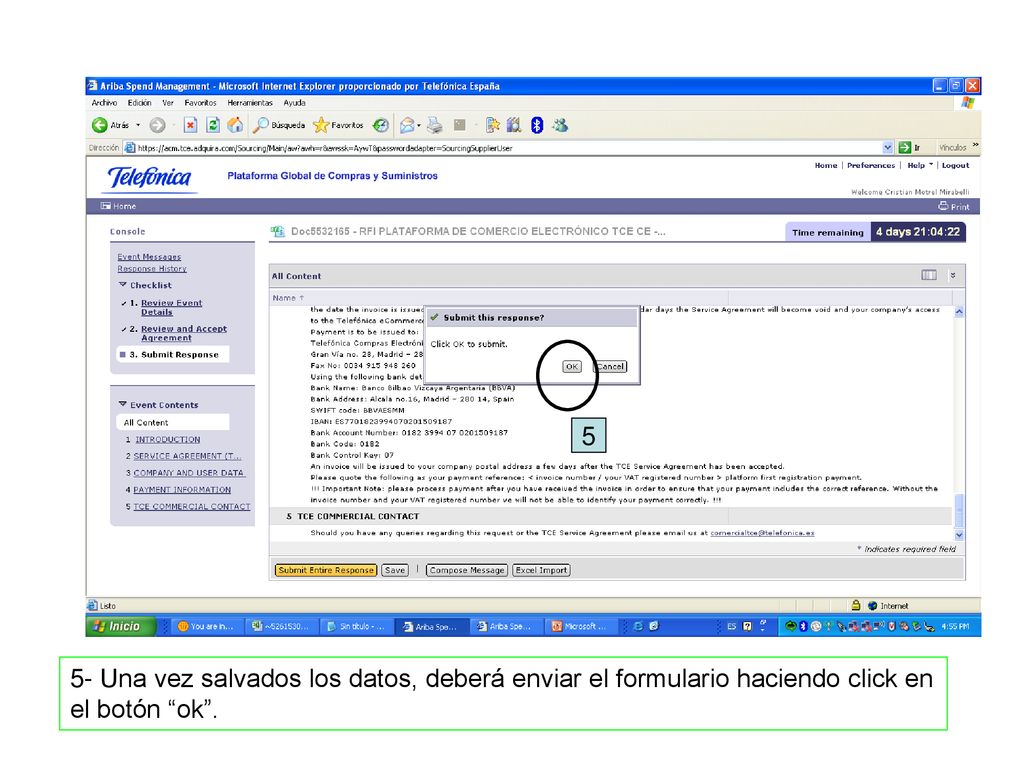Click the Save button
The width and height of the screenshot is (1024, 768).
click(x=395, y=570)
